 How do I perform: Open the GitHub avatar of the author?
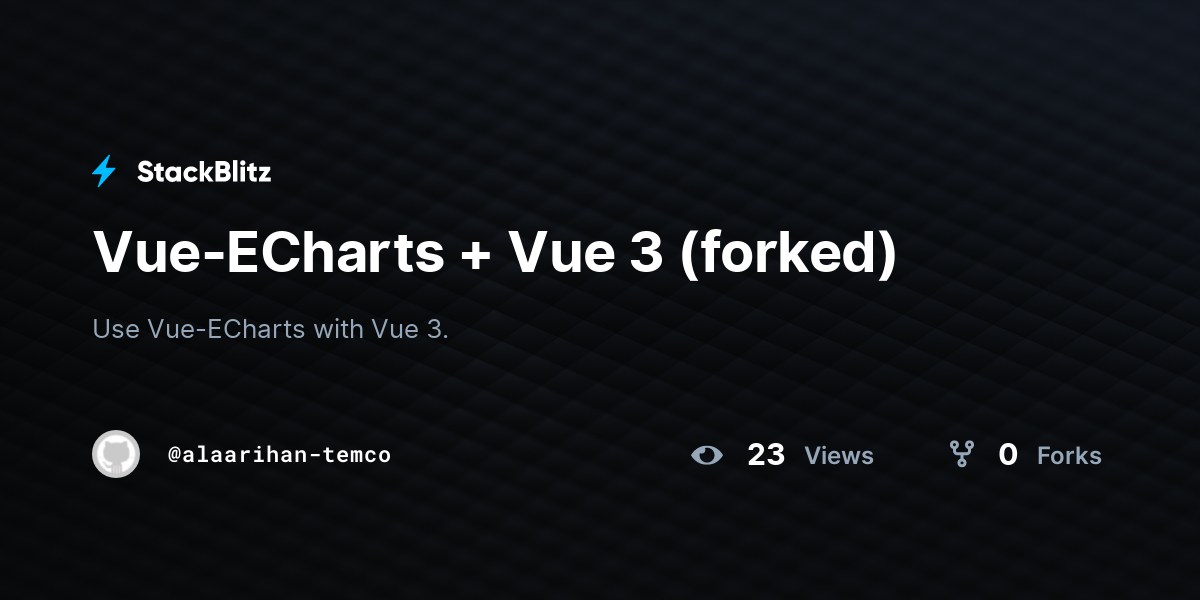[116, 454]
